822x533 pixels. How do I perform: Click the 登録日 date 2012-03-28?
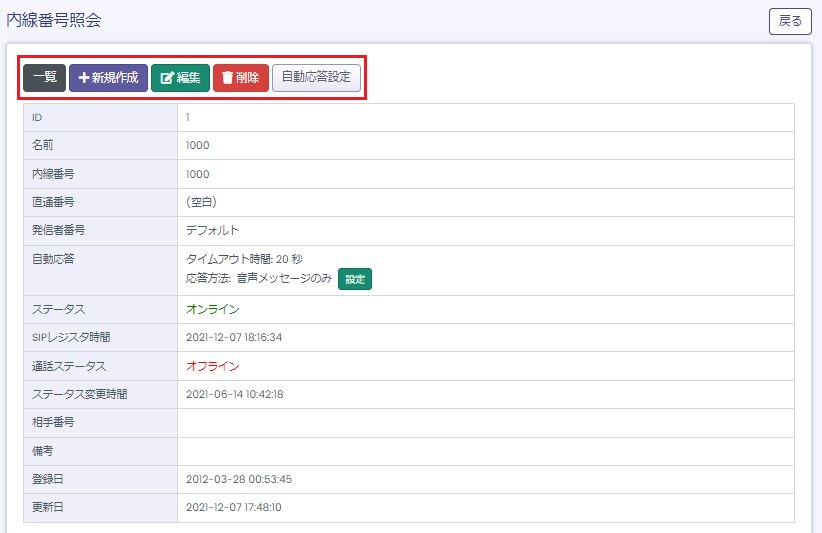238,479
